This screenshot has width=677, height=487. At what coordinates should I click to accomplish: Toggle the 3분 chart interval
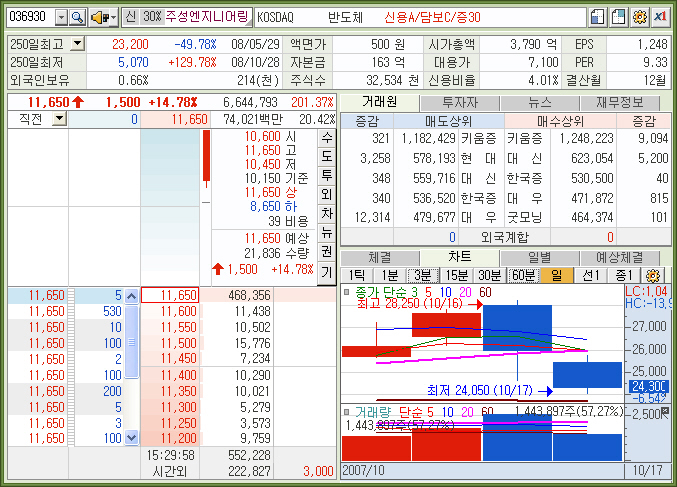click(422, 275)
